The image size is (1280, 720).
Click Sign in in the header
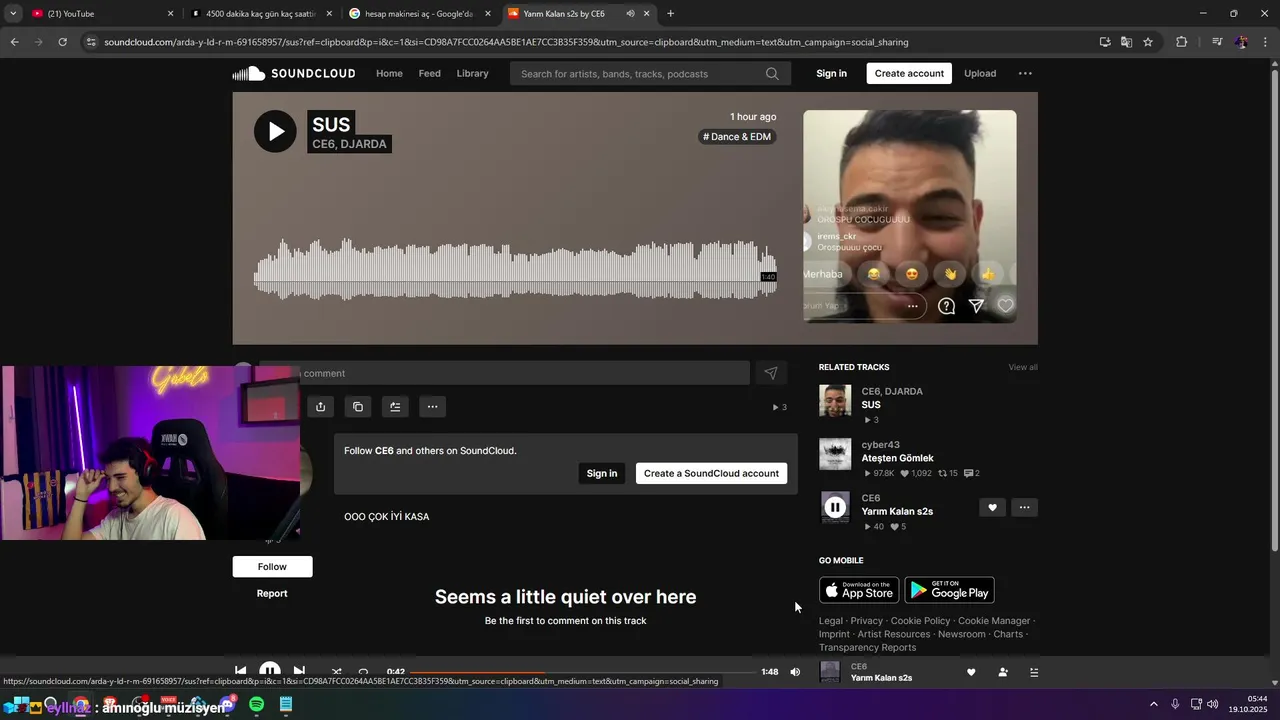tap(831, 73)
